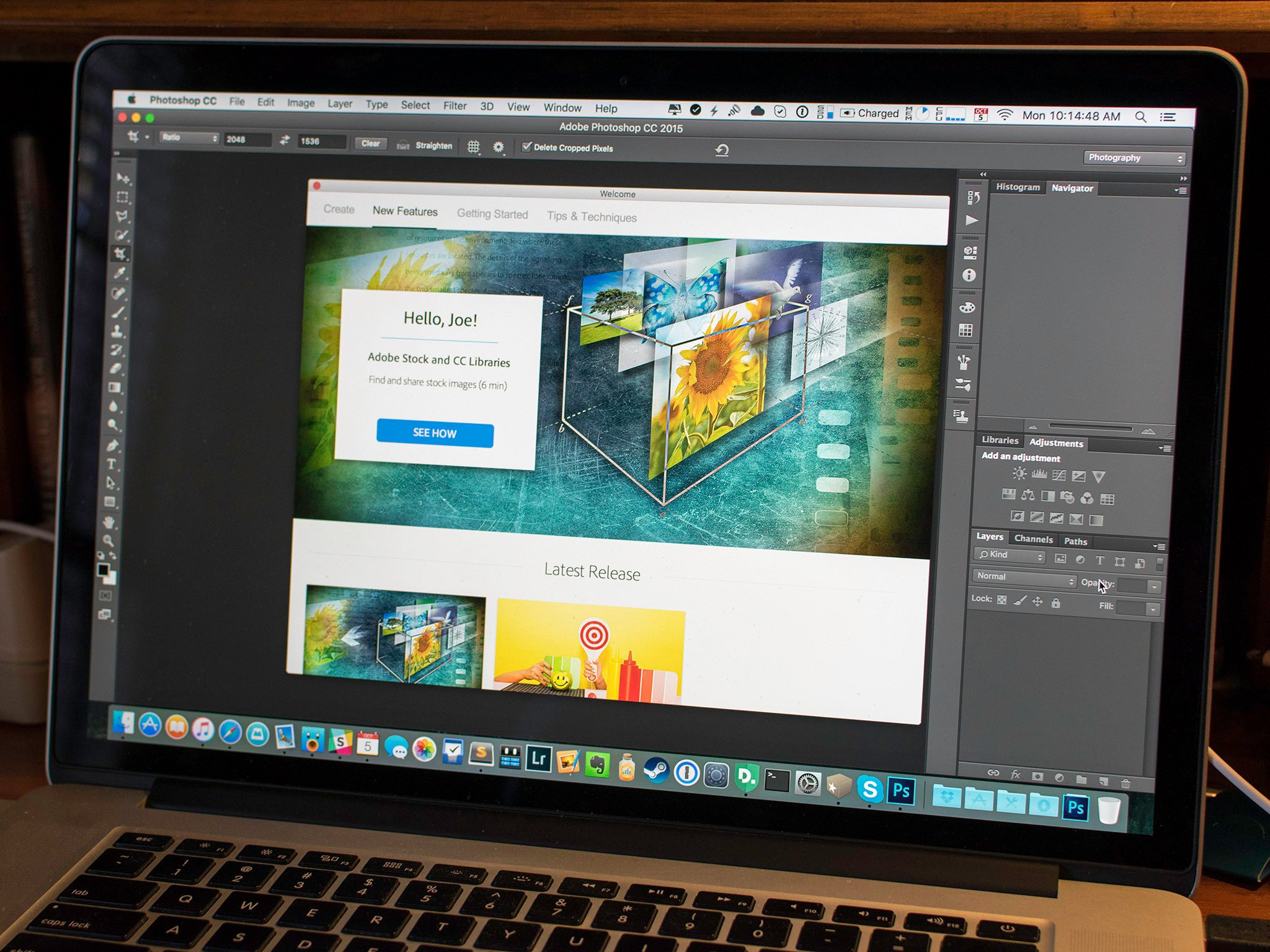Switch to the New Features tab
This screenshot has width=1270, height=952.
[404, 212]
